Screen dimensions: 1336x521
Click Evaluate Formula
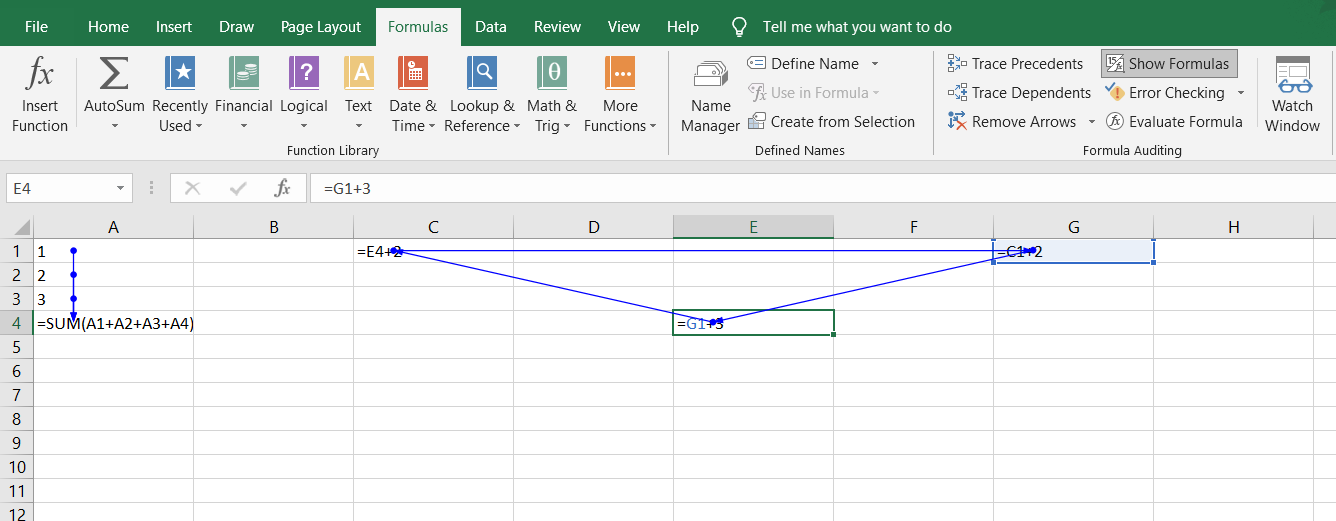pos(1173,122)
